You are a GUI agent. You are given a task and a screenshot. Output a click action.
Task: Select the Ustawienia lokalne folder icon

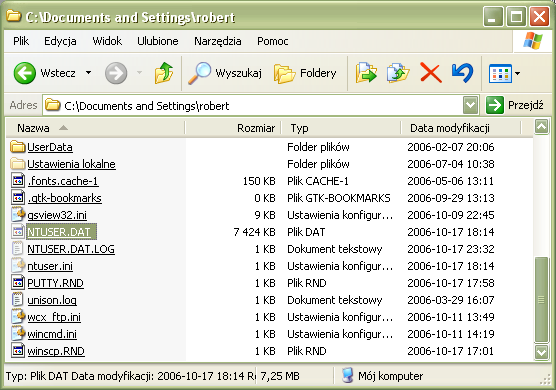coord(17,164)
